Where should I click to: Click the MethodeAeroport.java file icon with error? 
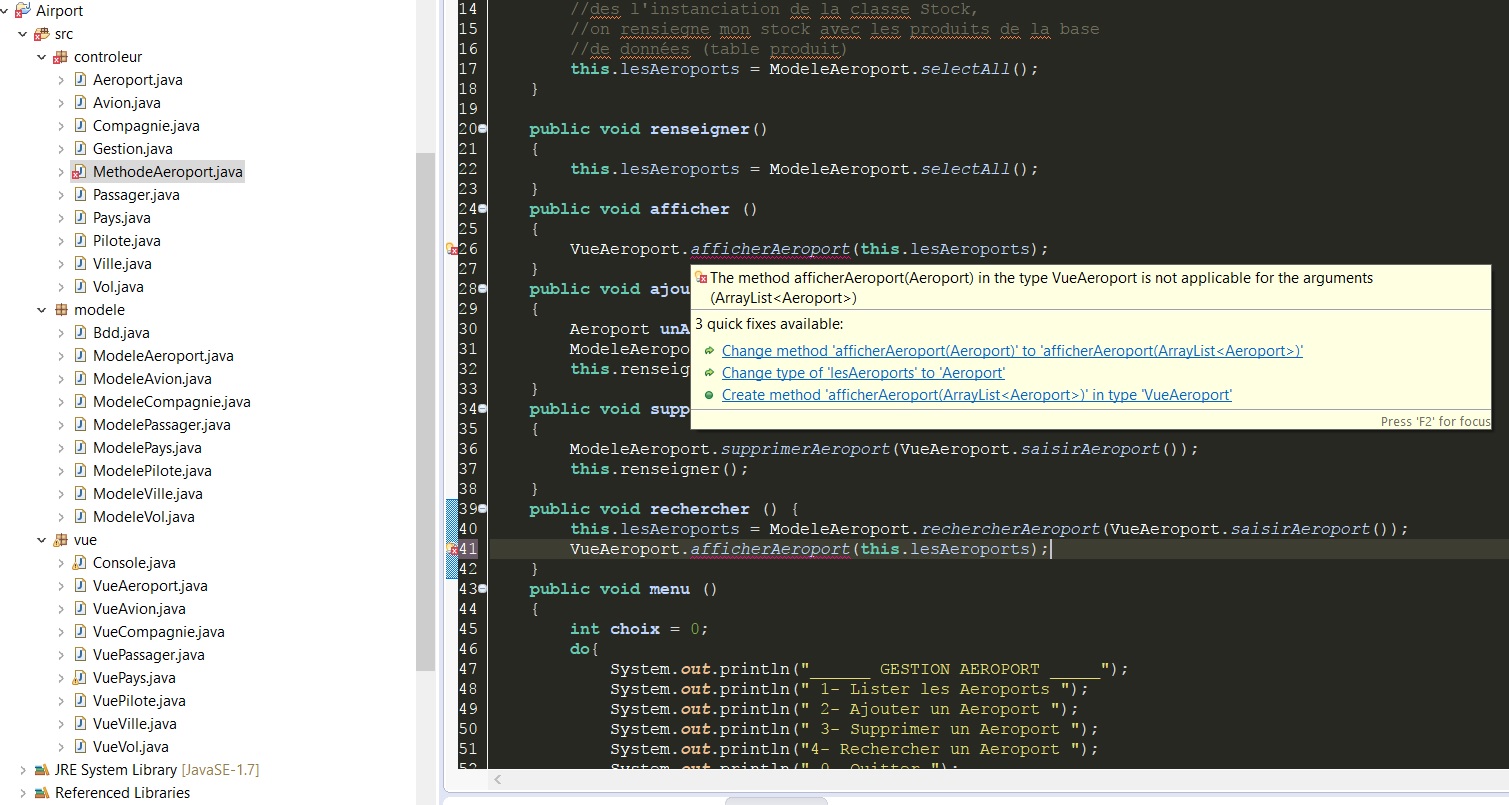pyautogui.click(x=80, y=172)
